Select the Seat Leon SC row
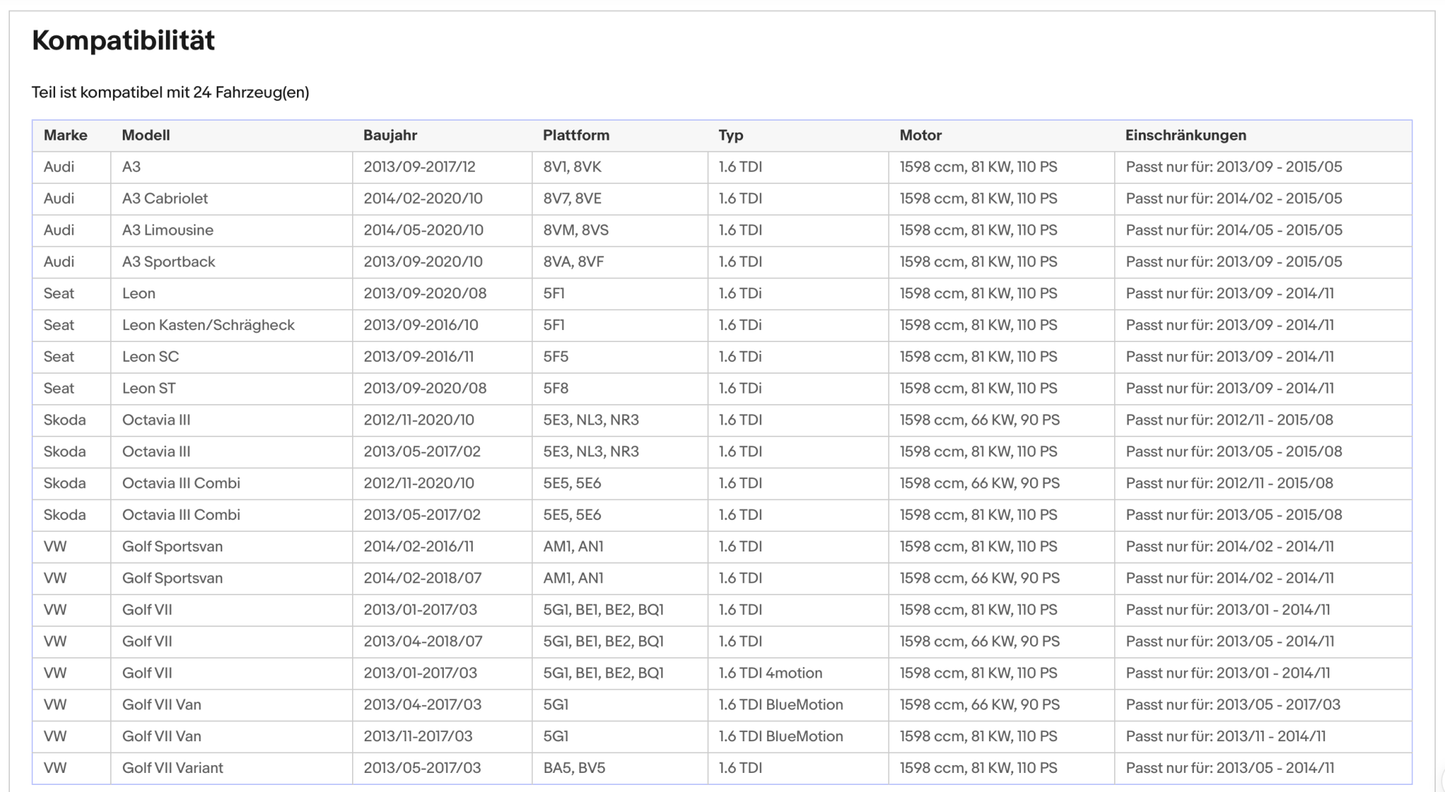 (722, 357)
